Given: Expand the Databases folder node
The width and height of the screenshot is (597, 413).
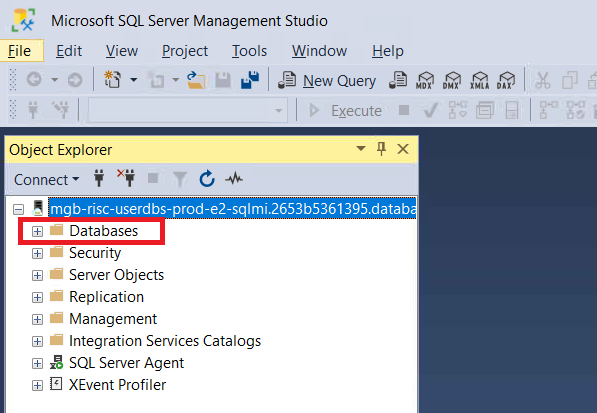Looking at the screenshot, I should point(37,231).
